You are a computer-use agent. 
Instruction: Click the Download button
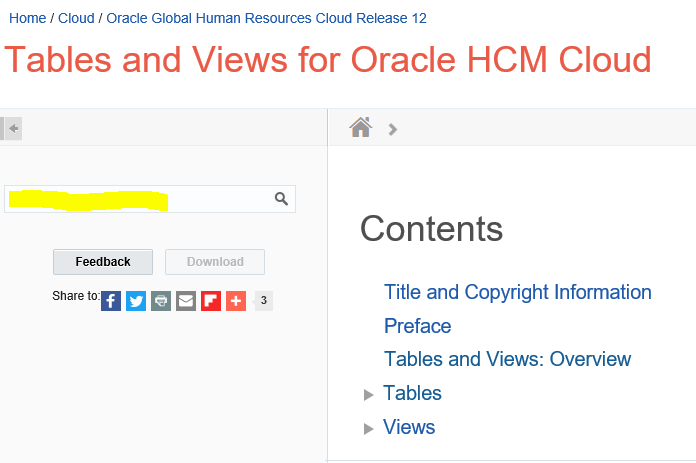[215, 262]
